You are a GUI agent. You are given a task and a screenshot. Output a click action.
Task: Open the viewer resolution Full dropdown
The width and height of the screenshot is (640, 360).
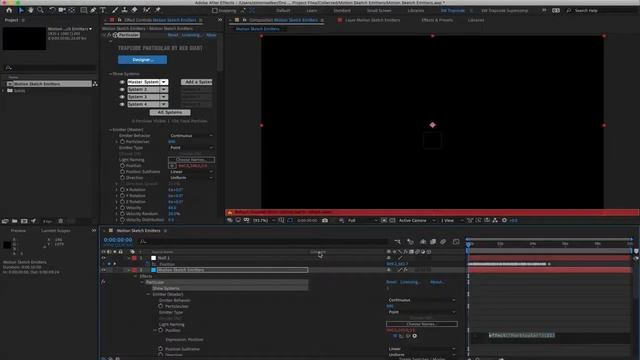point(362,220)
